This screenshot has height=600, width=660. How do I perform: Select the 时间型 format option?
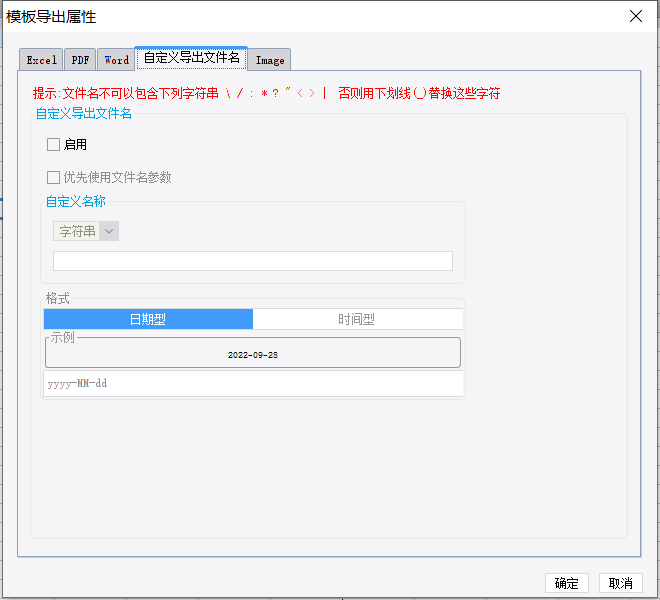pos(357,319)
